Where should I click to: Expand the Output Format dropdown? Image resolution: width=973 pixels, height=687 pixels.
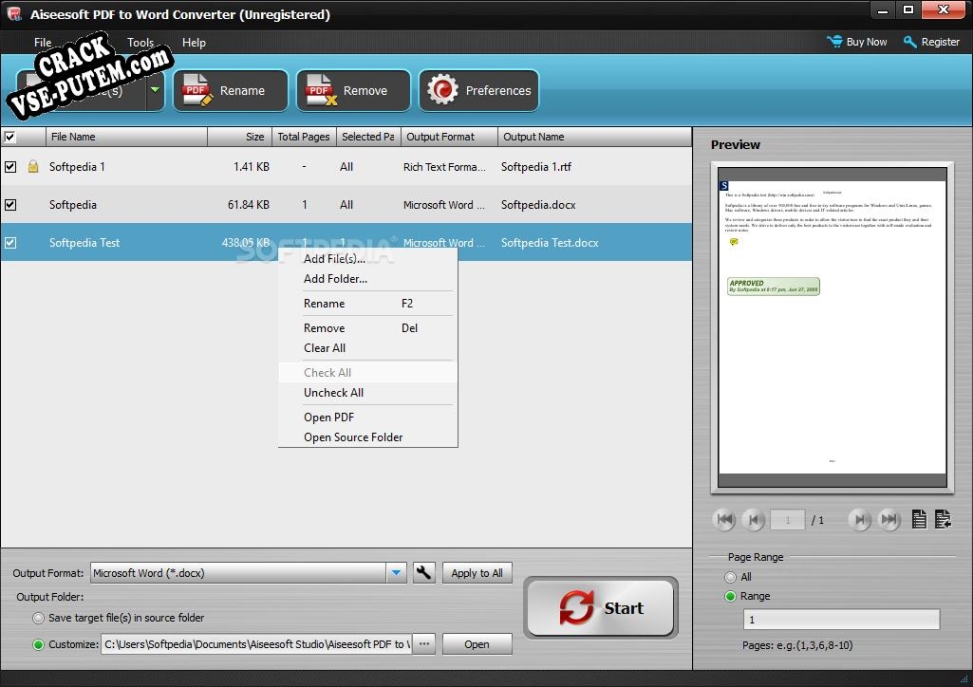(396, 573)
